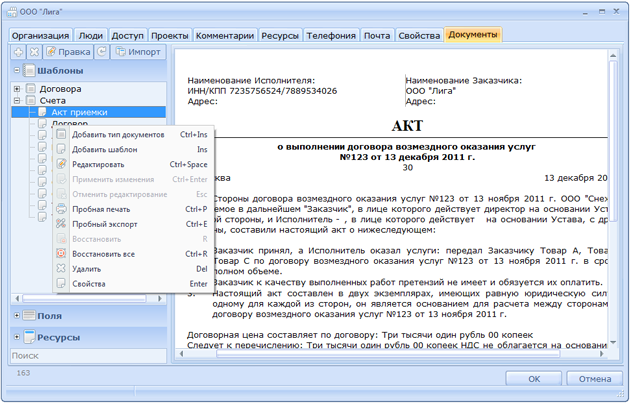The image size is (630, 403).
Task: Expand the Поля section
Action: click(17, 315)
